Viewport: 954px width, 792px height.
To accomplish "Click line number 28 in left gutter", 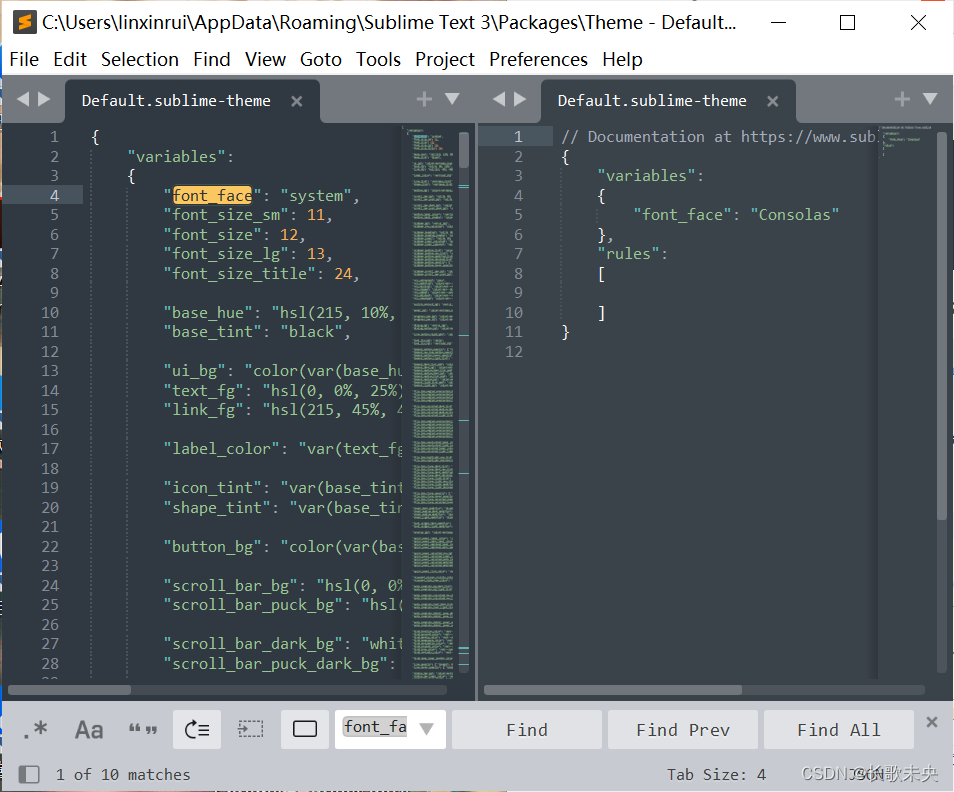I will (50, 664).
